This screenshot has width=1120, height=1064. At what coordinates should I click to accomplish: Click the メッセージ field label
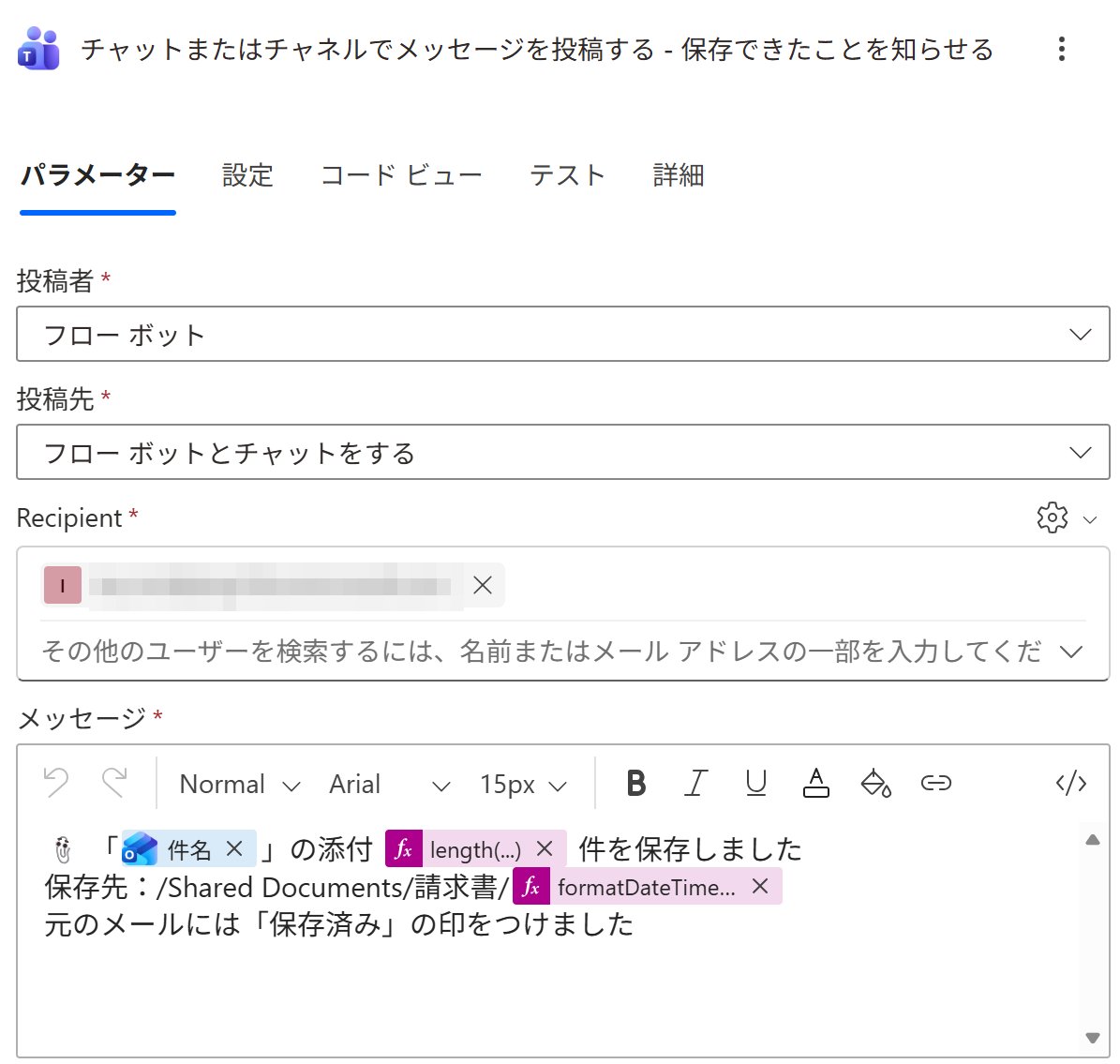[82, 717]
